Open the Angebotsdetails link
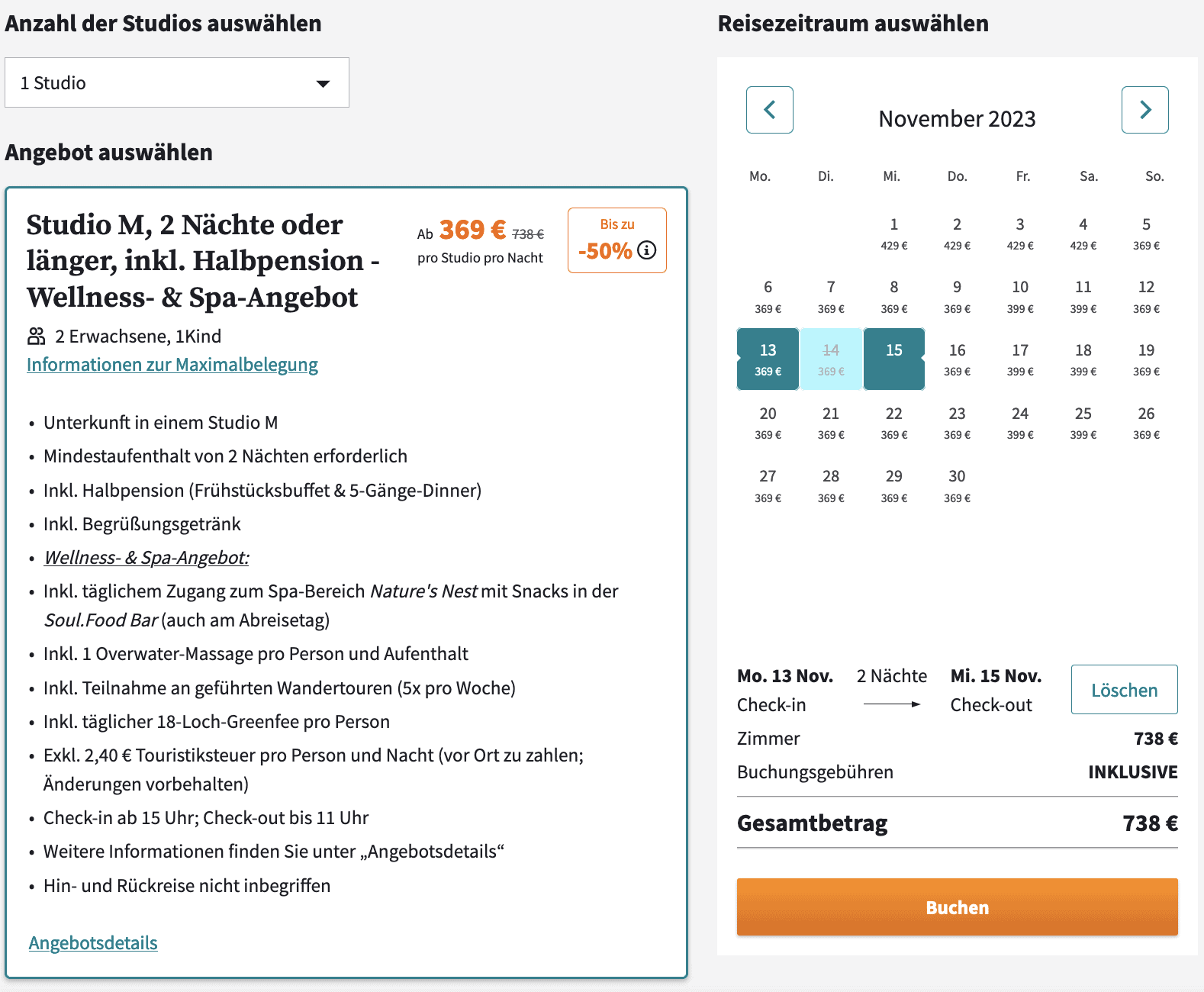Screen dimensions: 1204x992 point(93,943)
